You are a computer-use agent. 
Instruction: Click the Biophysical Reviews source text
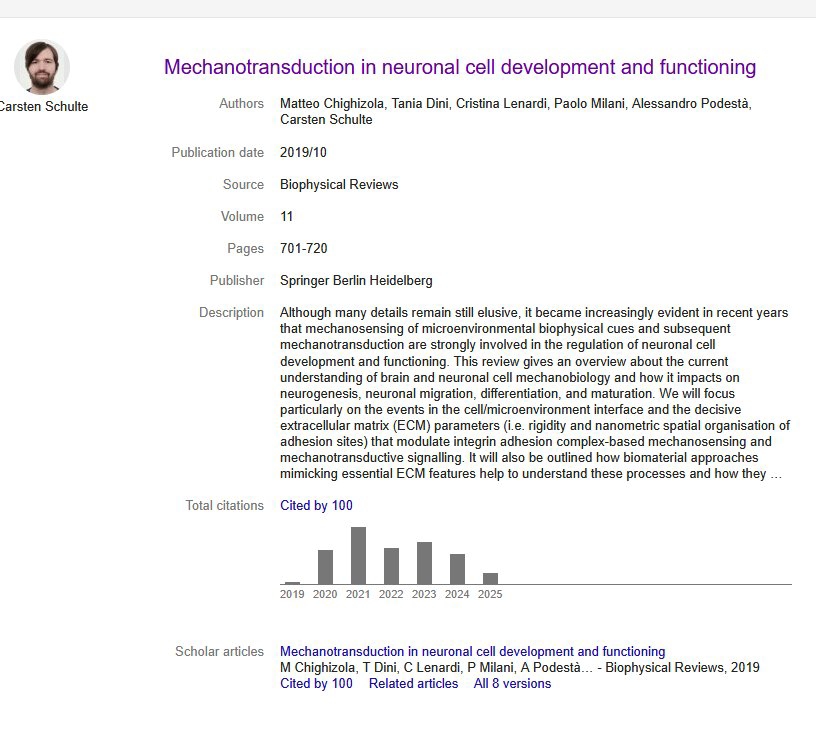[x=339, y=185]
